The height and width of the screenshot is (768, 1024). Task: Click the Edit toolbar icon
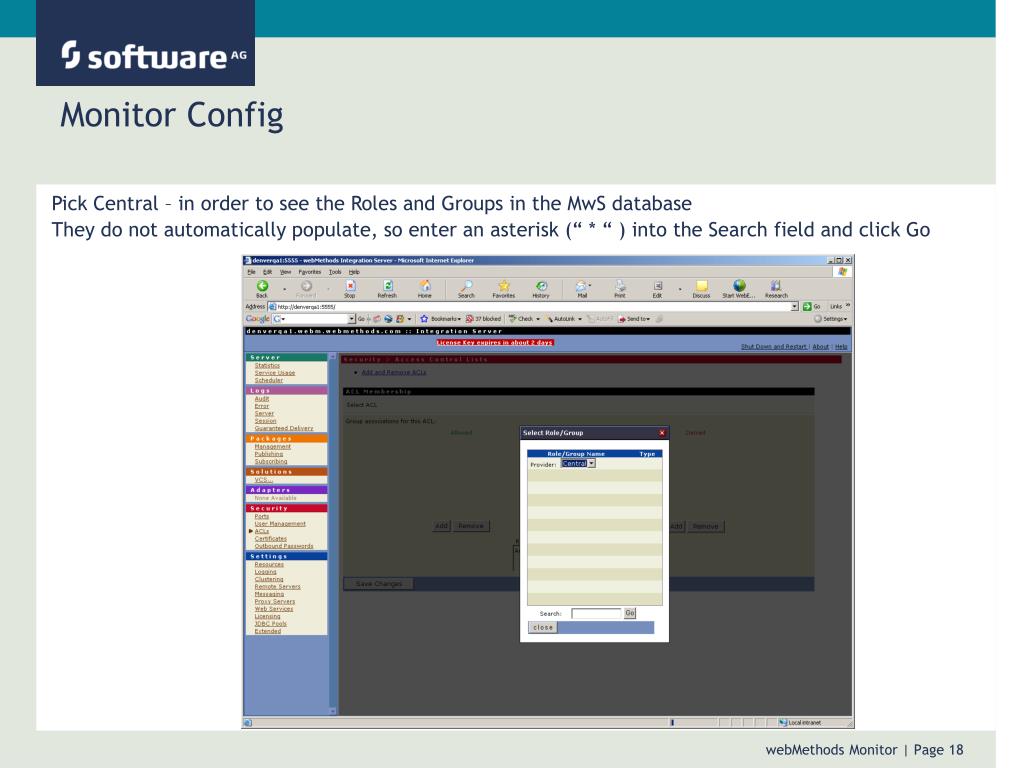(658, 286)
